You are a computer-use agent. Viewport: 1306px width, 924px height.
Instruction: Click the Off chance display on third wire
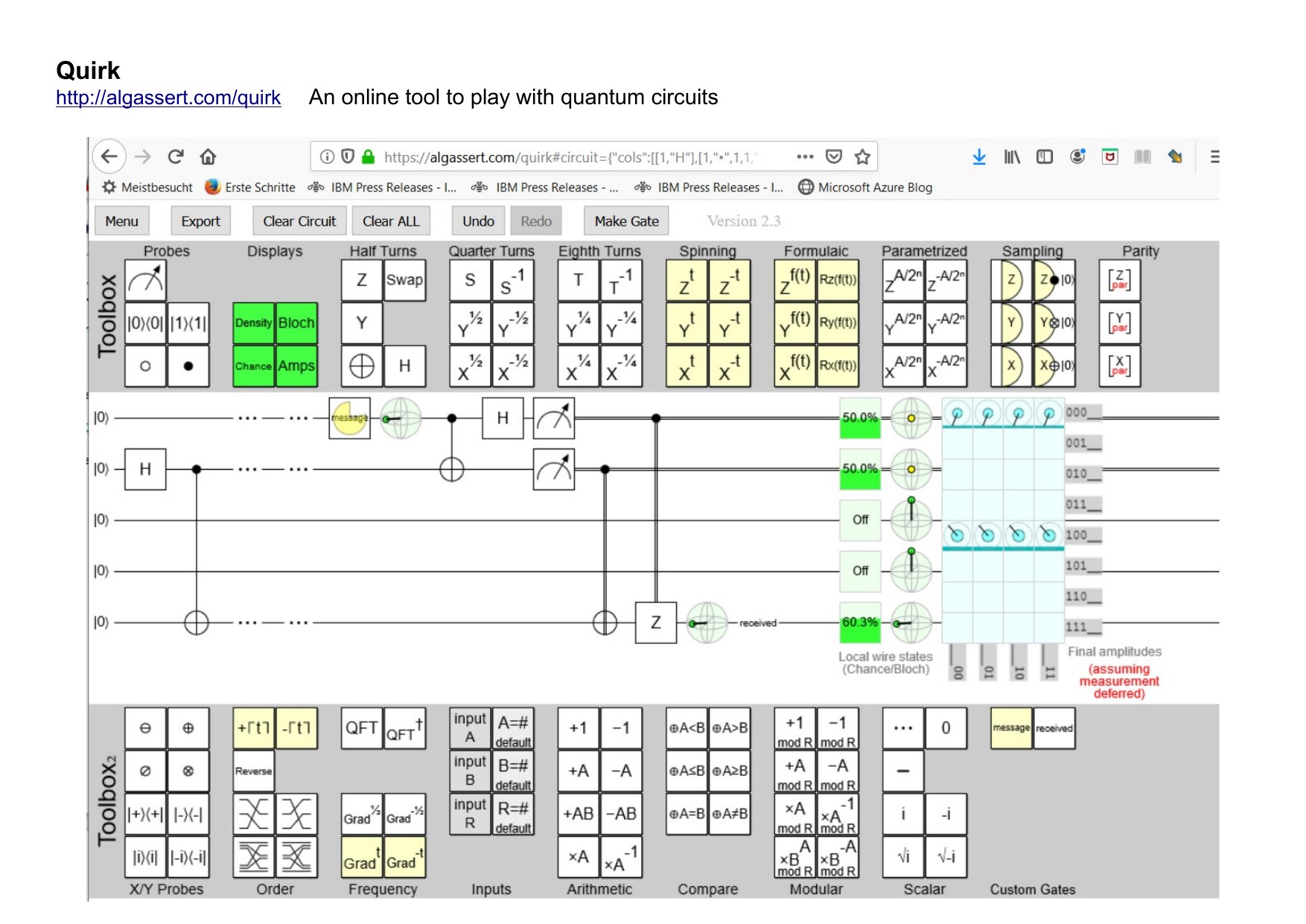coord(860,520)
